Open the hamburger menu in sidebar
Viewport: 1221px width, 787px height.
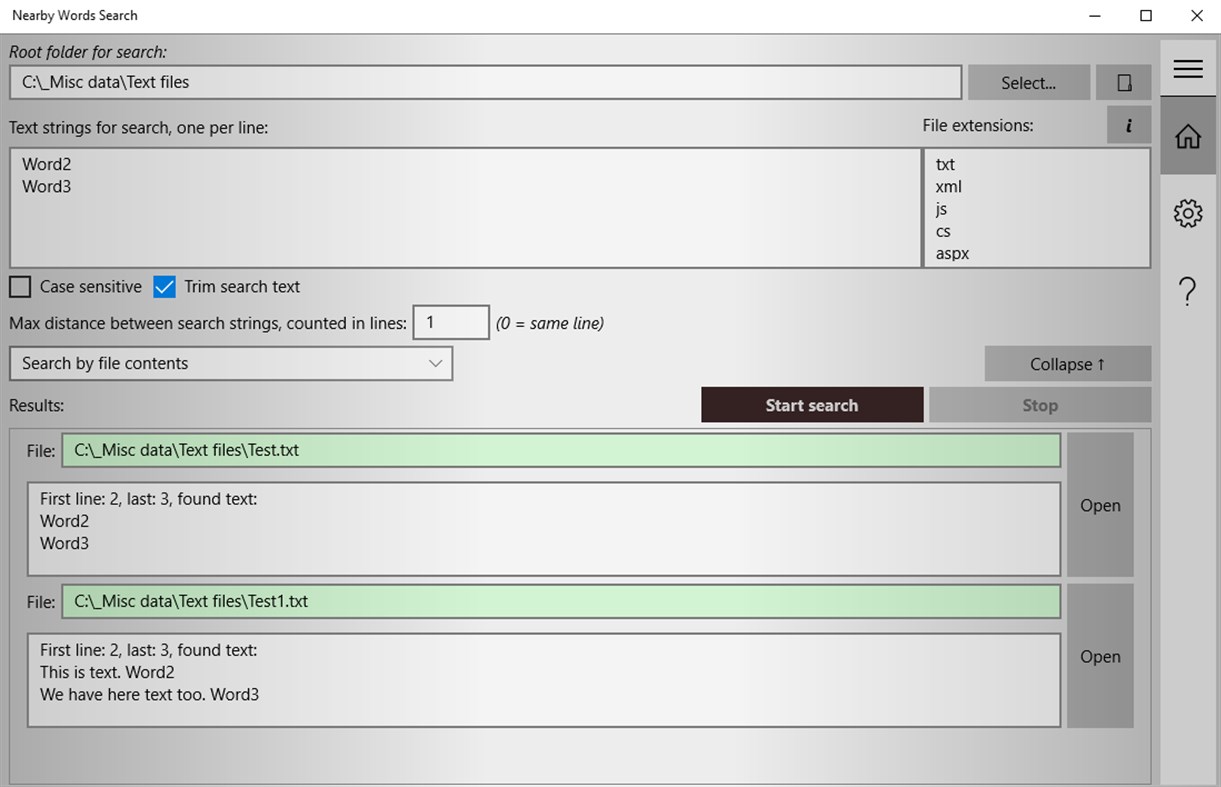coord(1188,68)
